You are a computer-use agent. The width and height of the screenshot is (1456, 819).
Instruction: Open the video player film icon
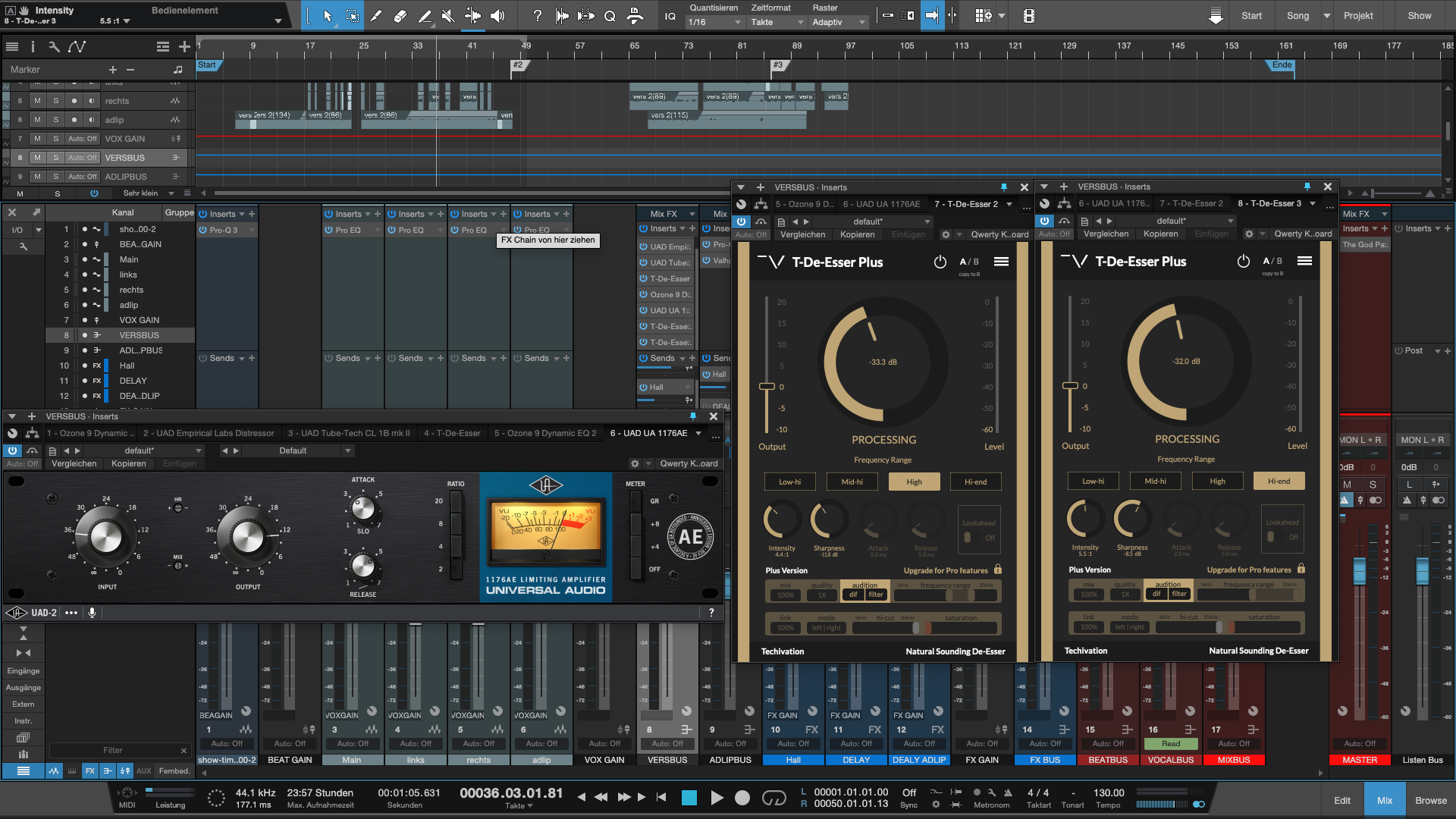point(1028,16)
